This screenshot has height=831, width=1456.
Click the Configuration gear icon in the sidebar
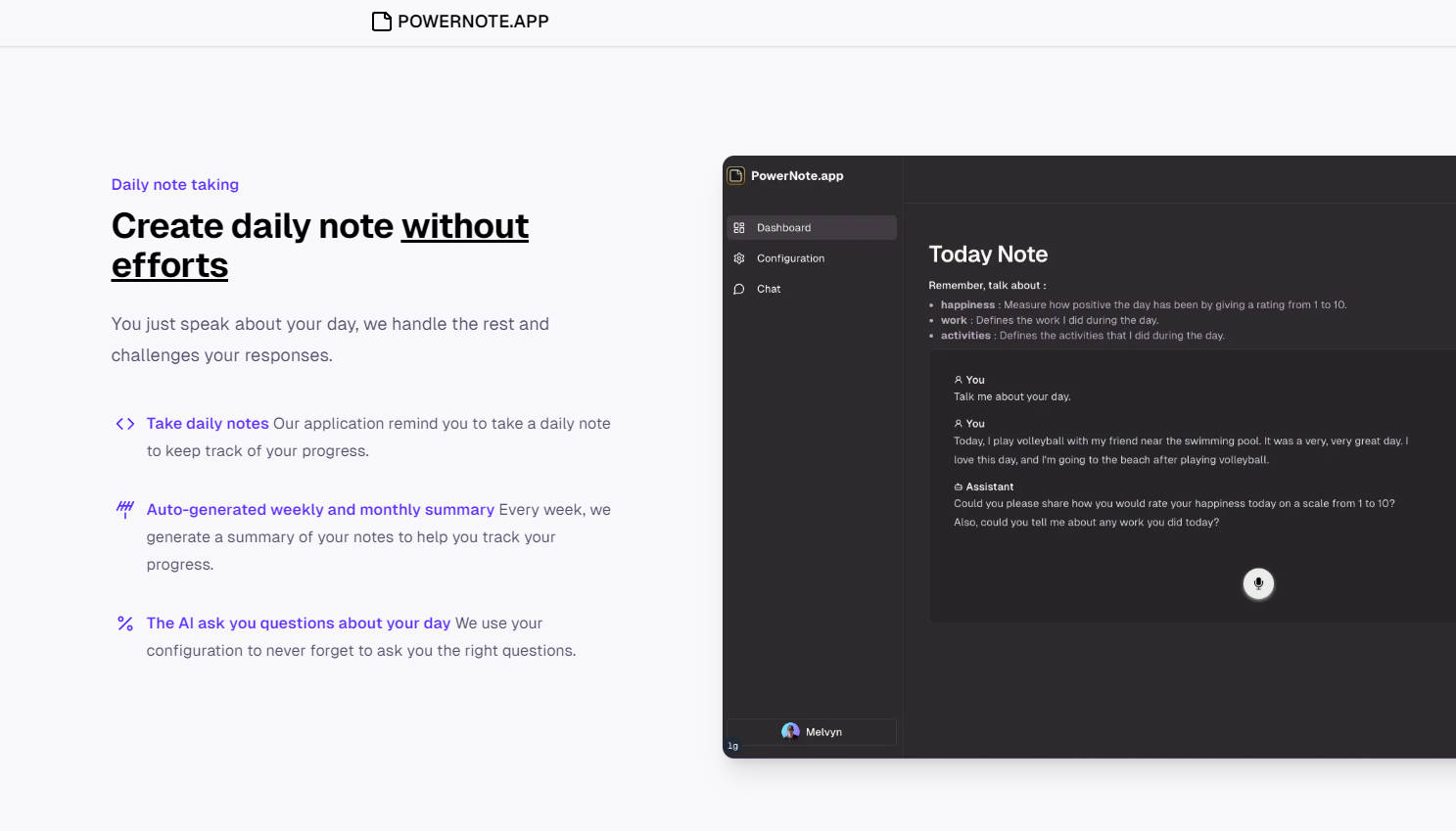click(x=739, y=258)
